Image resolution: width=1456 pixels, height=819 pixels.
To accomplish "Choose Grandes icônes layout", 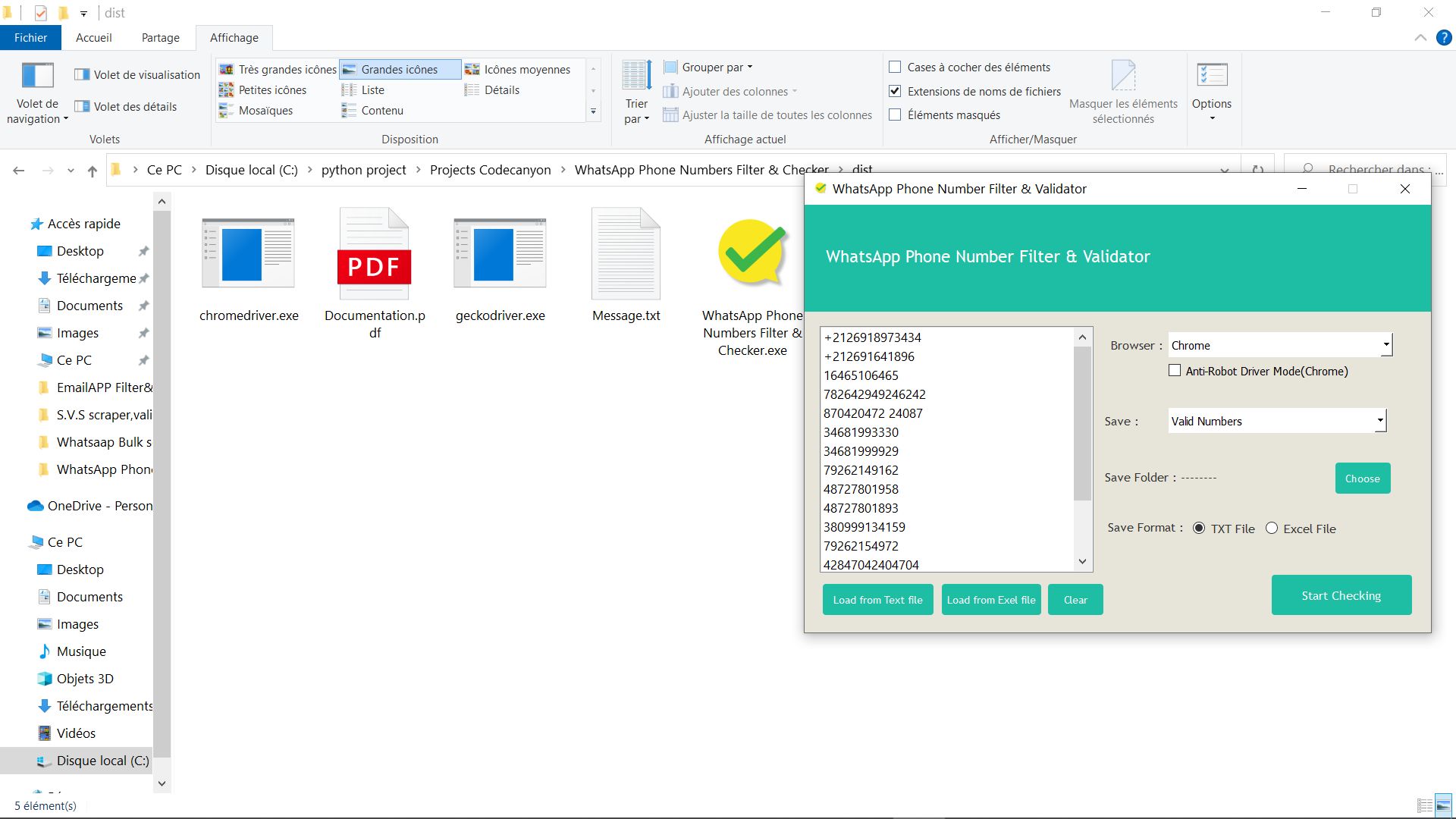I will click(400, 69).
